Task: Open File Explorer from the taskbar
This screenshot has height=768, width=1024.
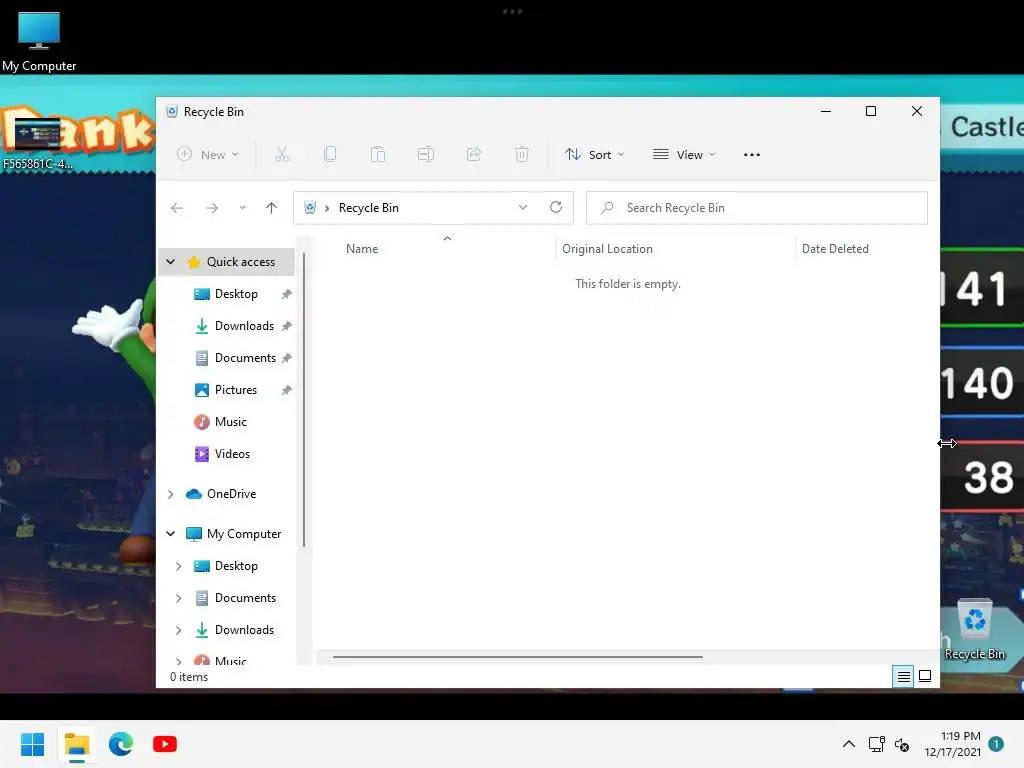Action: 77,744
